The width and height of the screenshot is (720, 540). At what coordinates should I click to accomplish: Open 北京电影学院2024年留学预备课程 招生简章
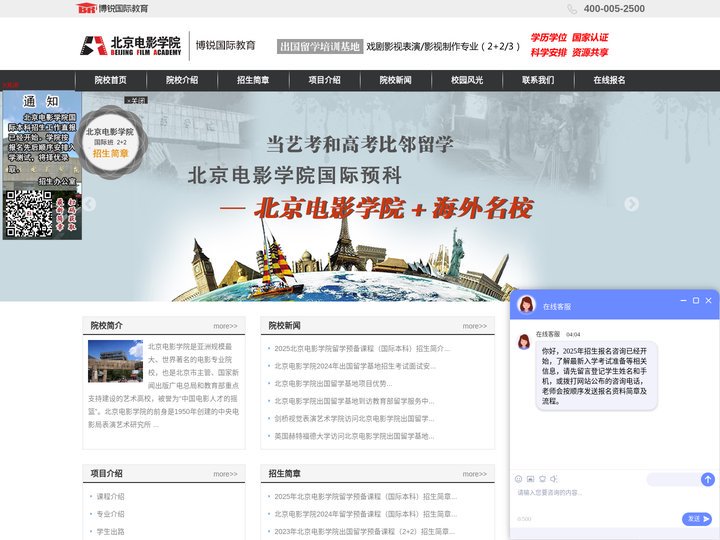click(x=366, y=514)
